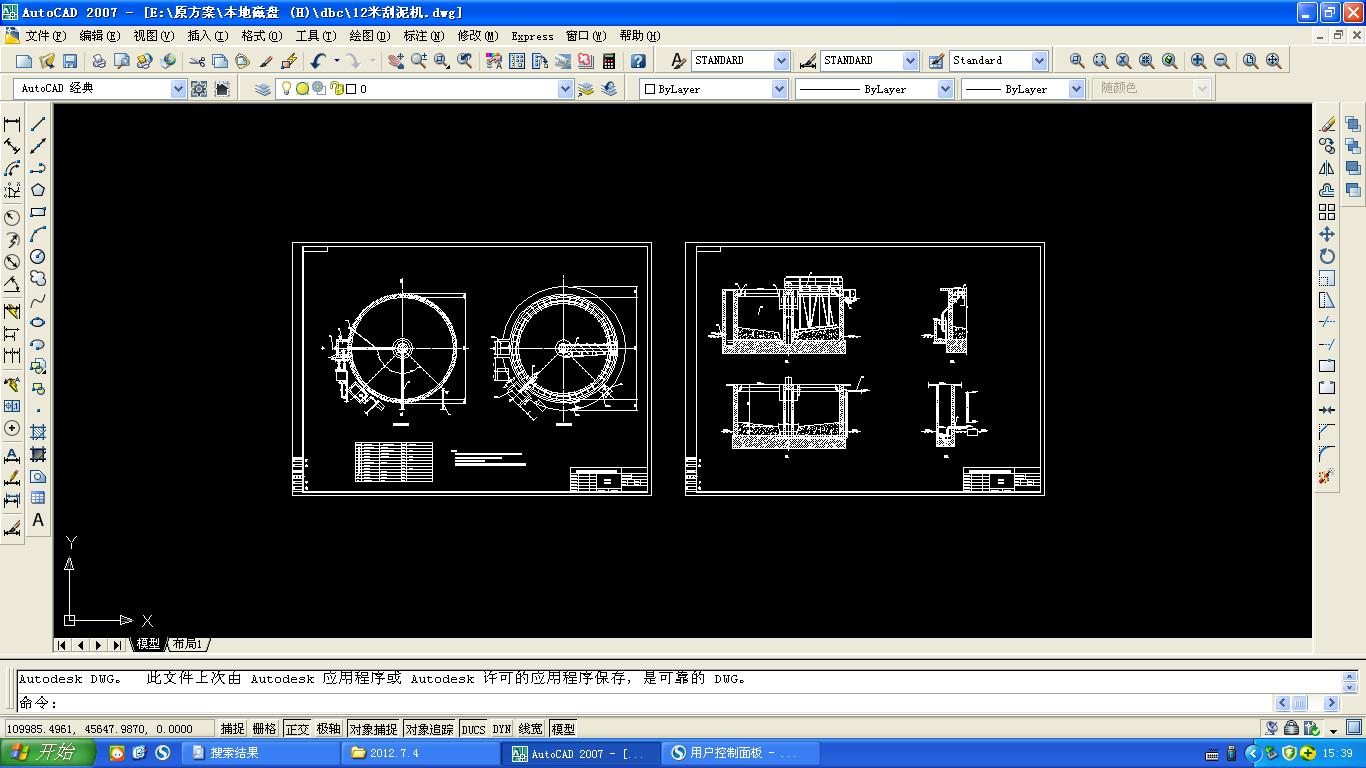Screen dimensions: 1366x768
Task: Activate the Match Properties tool
Action: tap(268, 61)
